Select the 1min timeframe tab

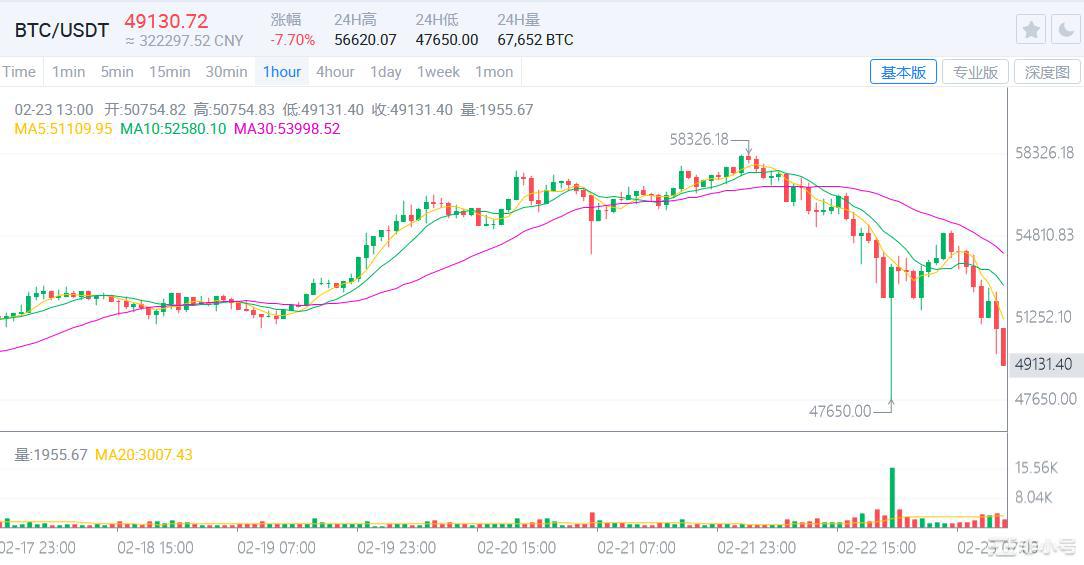[x=69, y=72]
